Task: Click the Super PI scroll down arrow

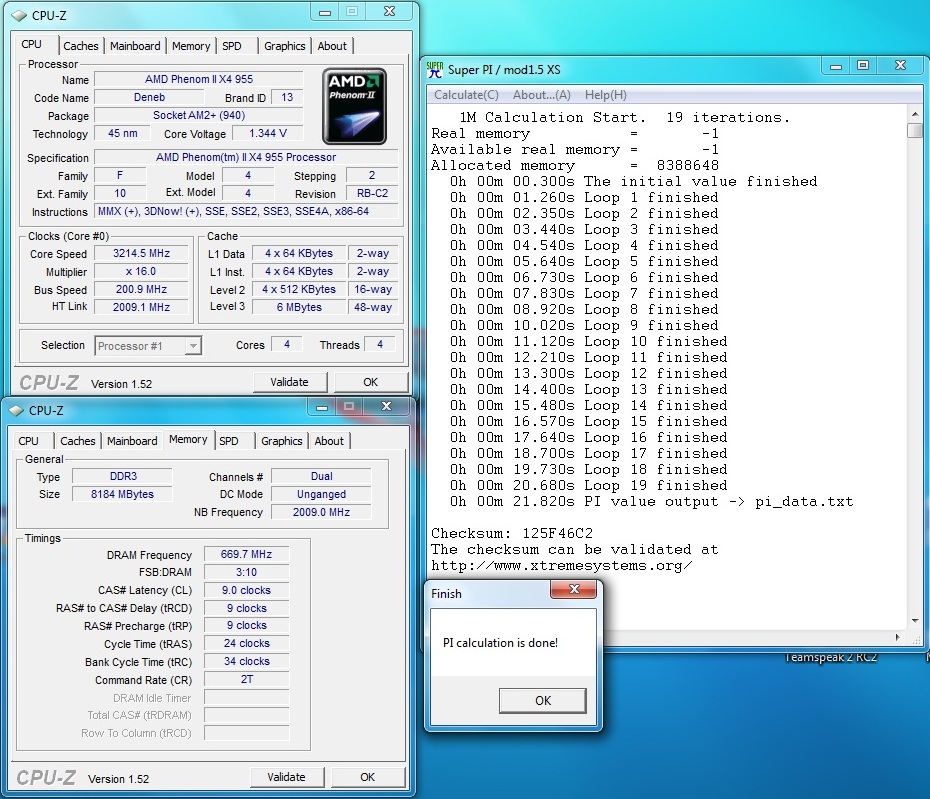Action: (915, 621)
